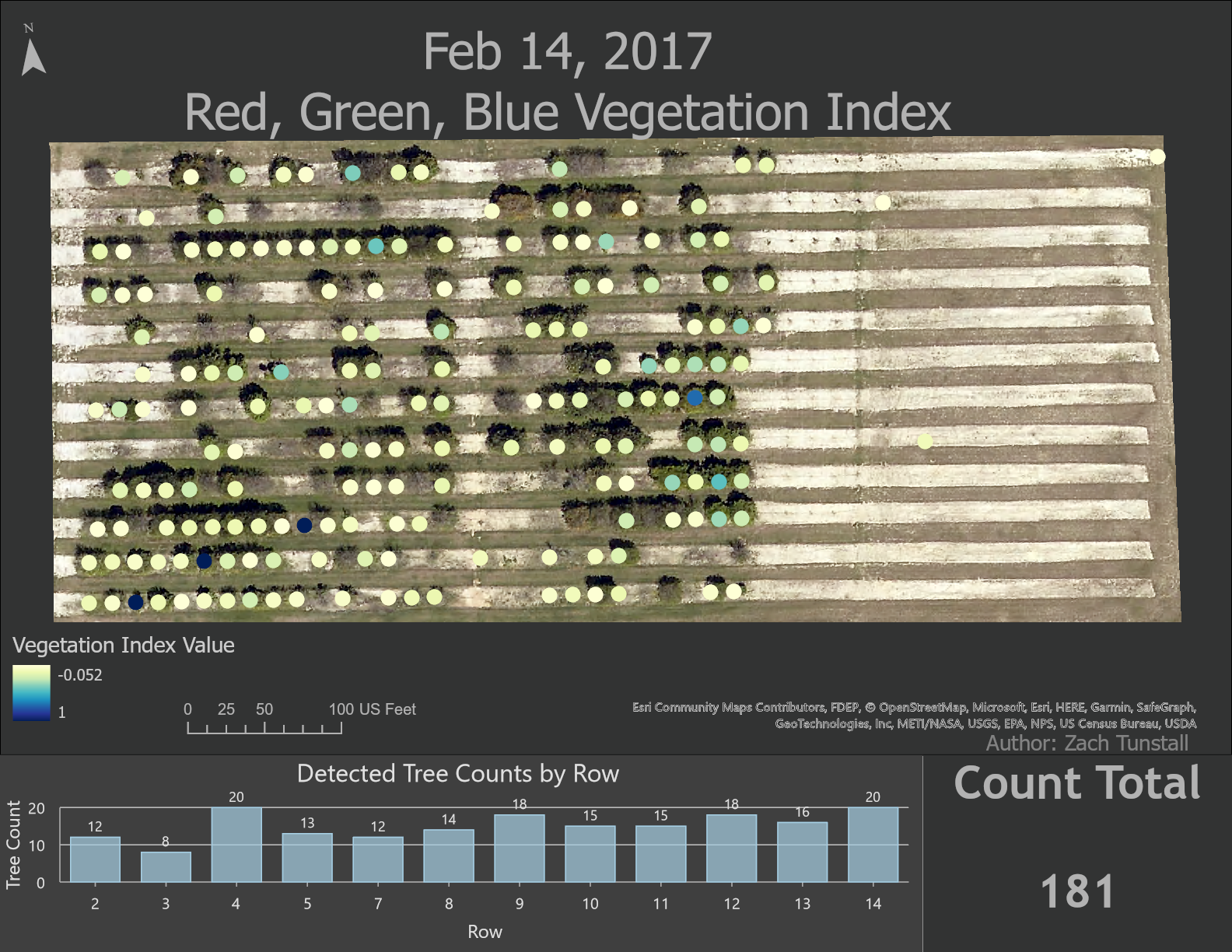Click the total count number 181

tap(1077, 891)
